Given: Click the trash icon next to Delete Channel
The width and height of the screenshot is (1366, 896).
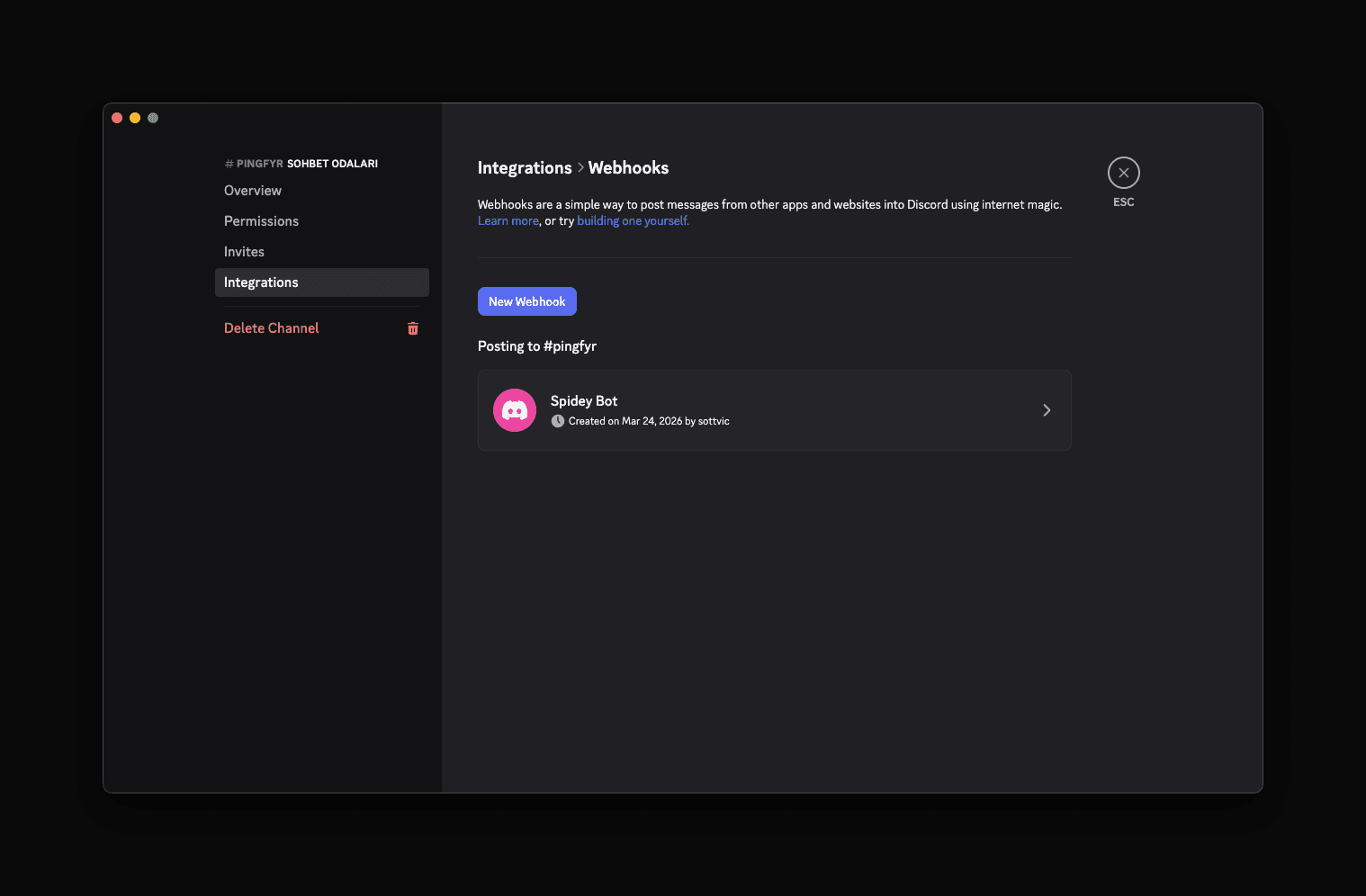Looking at the screenshot, I should (413, 328).
